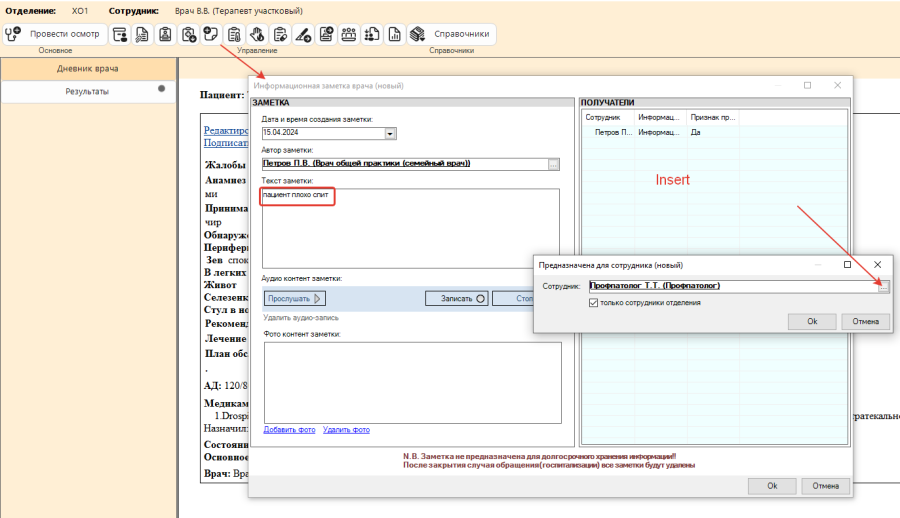The height and width of the screenshot is (518, 900).
Task: Click the play triangle on Прослушать button
Action: [319, 299]
